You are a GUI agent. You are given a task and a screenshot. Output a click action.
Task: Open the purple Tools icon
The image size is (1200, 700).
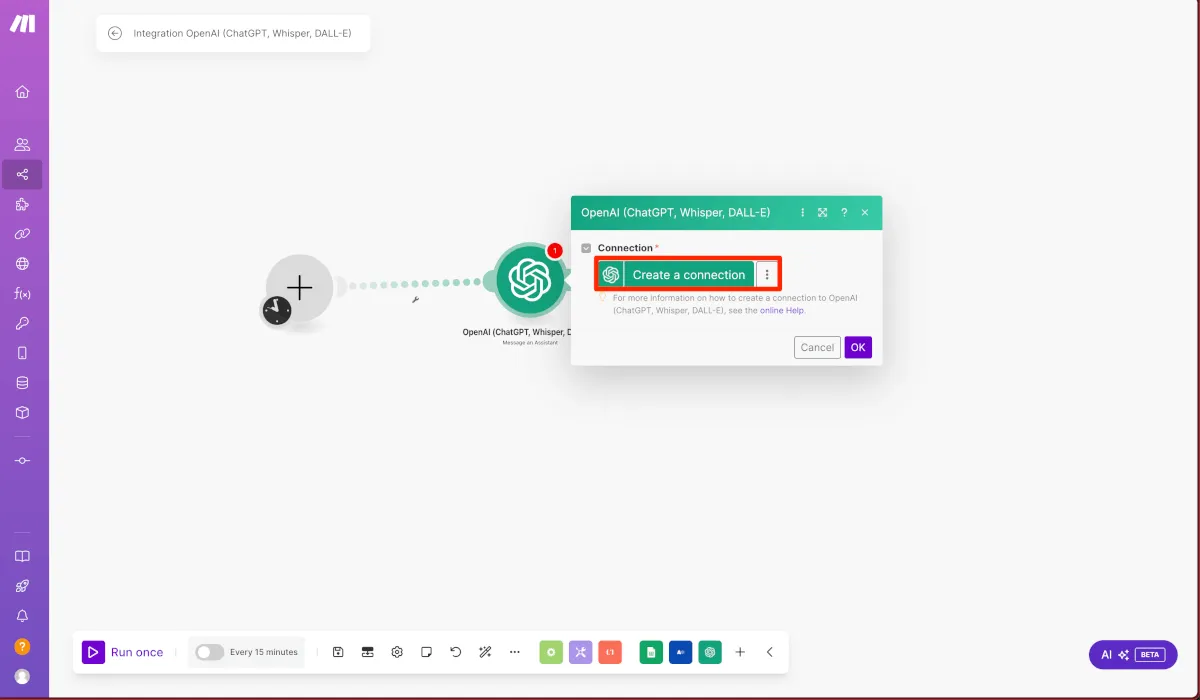pos(581,652)
